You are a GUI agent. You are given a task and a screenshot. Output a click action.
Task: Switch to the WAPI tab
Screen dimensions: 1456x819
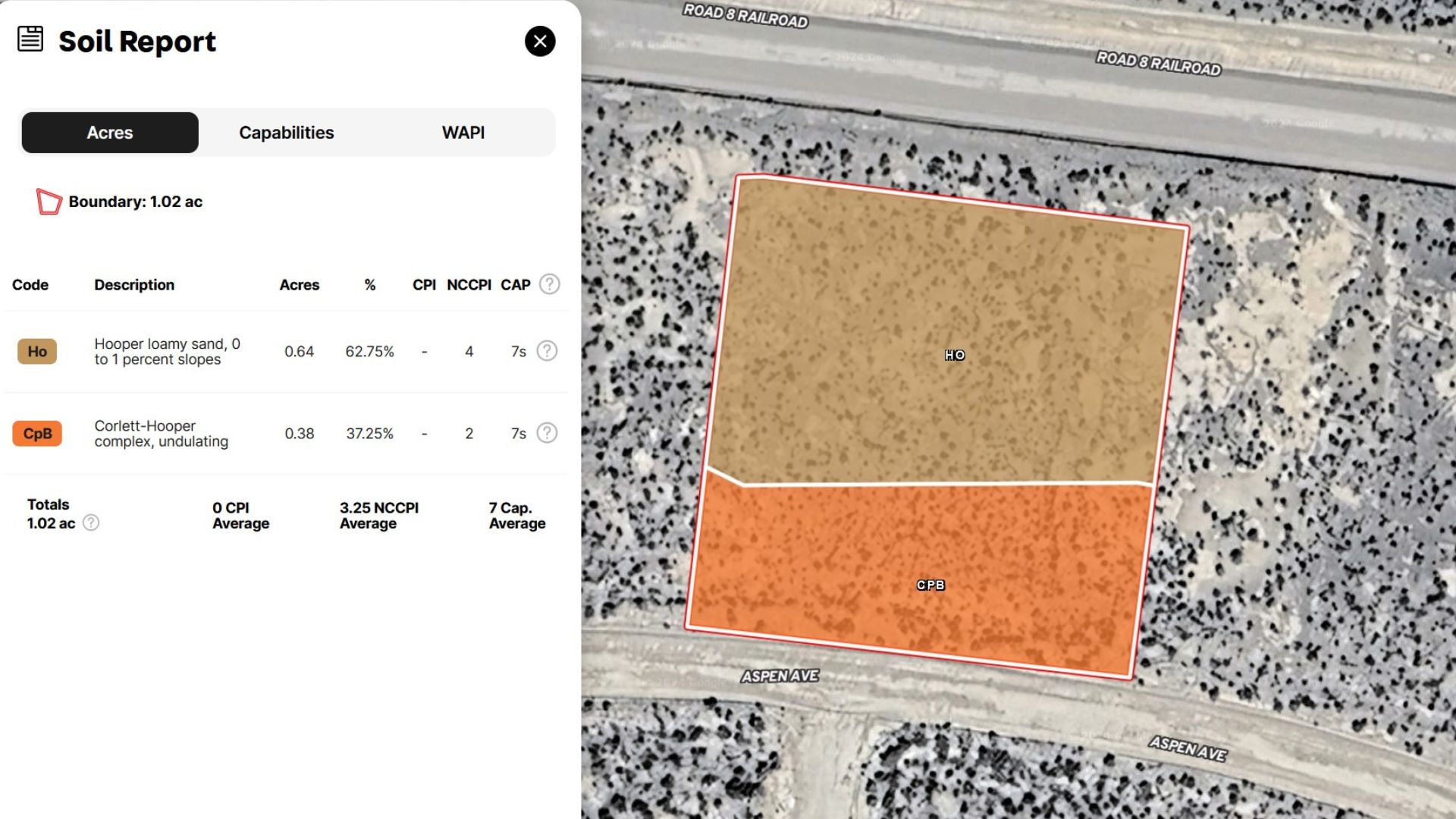coord(463,133)
